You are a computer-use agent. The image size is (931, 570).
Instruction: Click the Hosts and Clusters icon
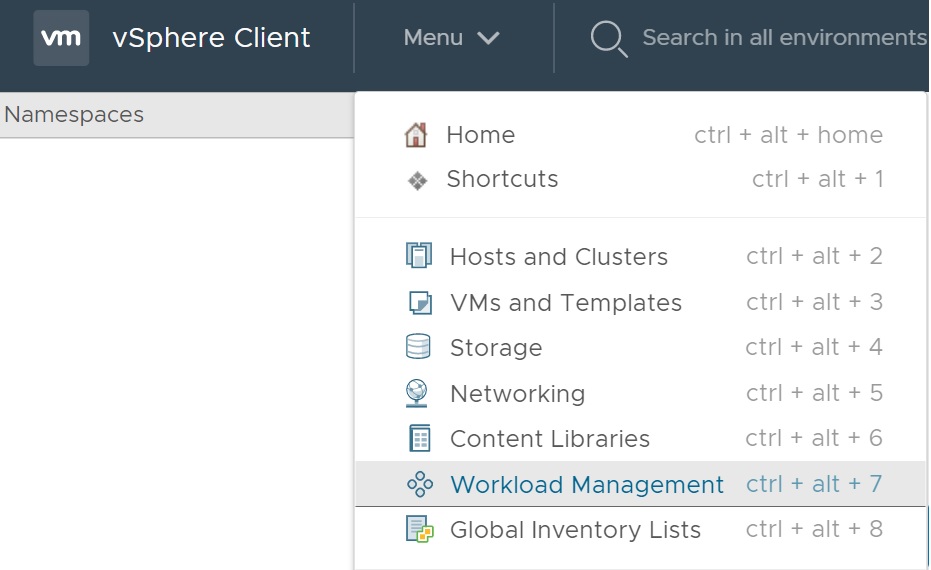(x=418, y=256)
